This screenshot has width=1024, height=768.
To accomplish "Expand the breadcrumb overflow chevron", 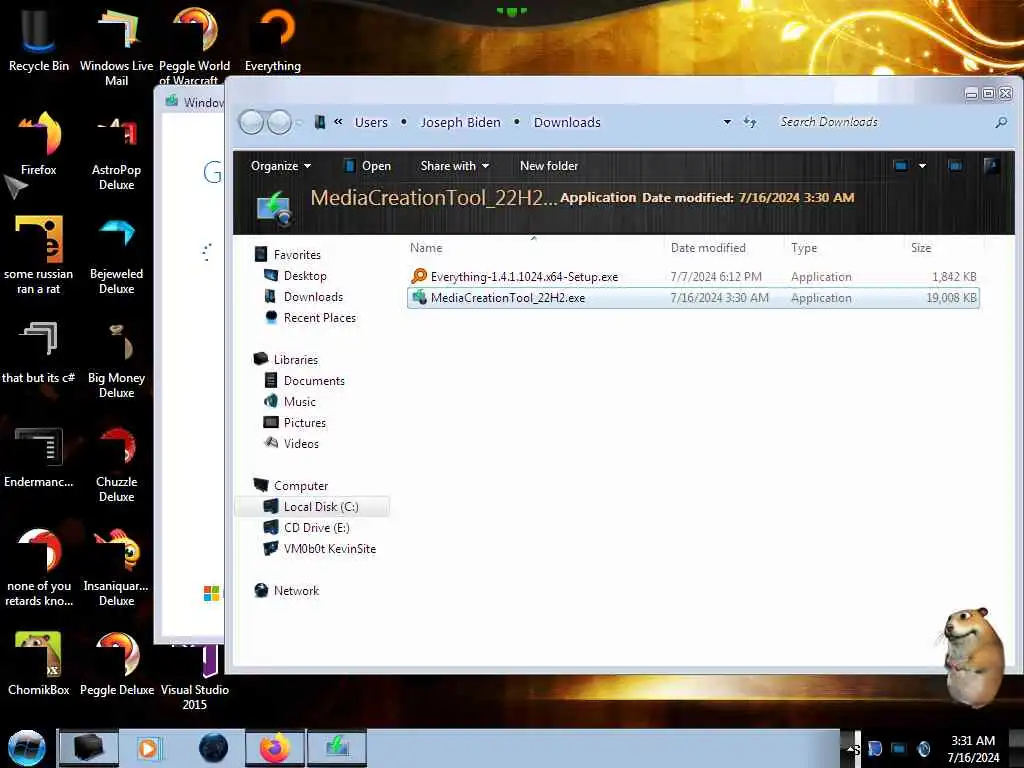I will click(x=338, y=121).
